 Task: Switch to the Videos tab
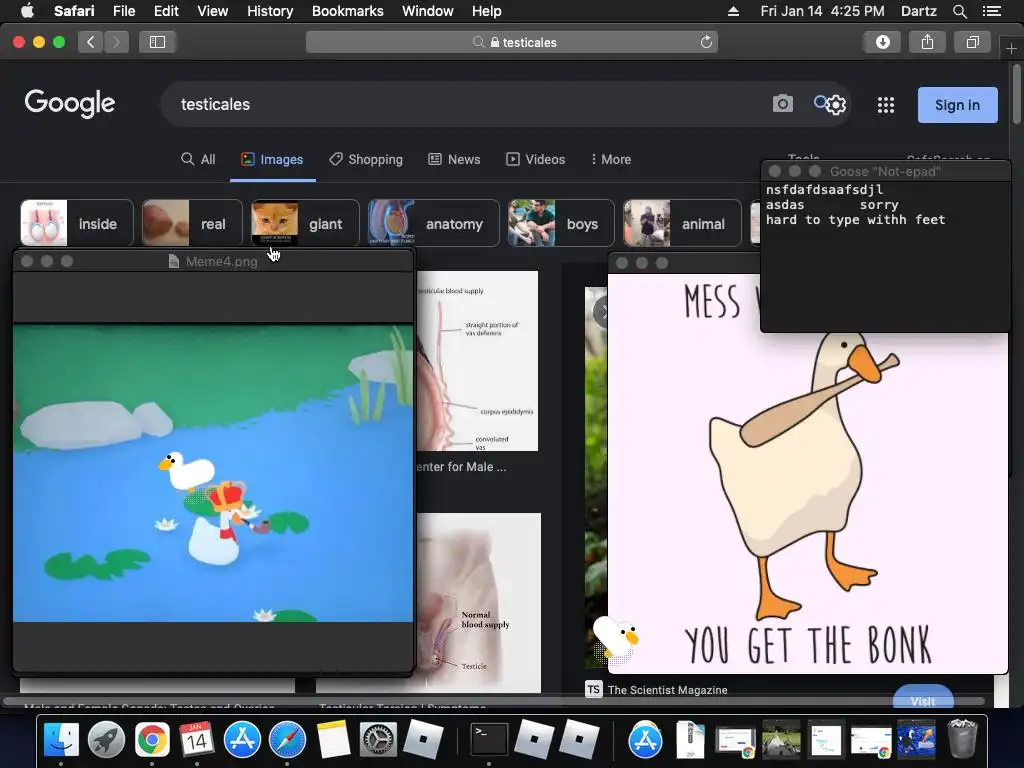536,159
